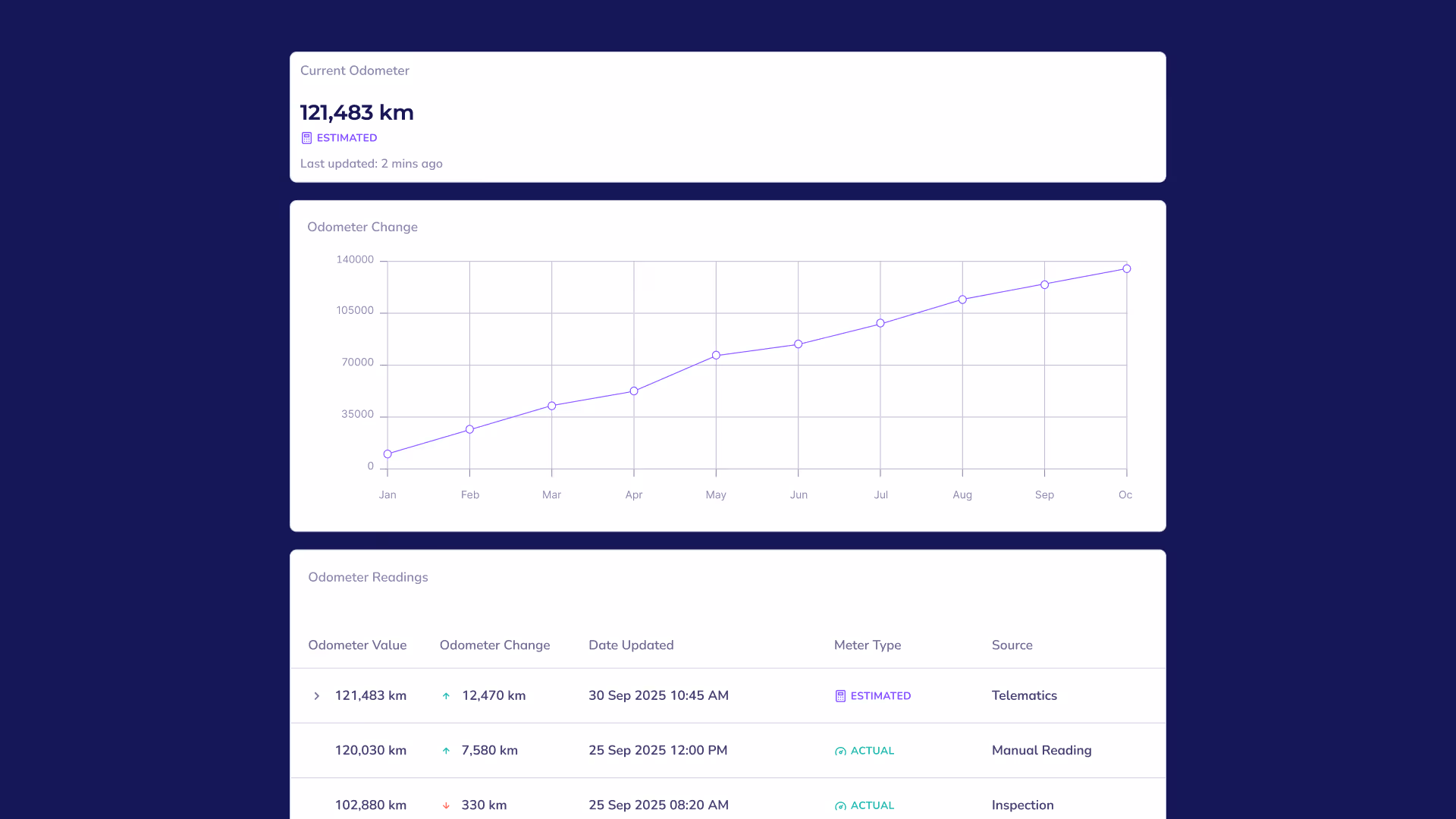Click the Jul label on chart axis

pyautogui.click(x=880, y=495)
